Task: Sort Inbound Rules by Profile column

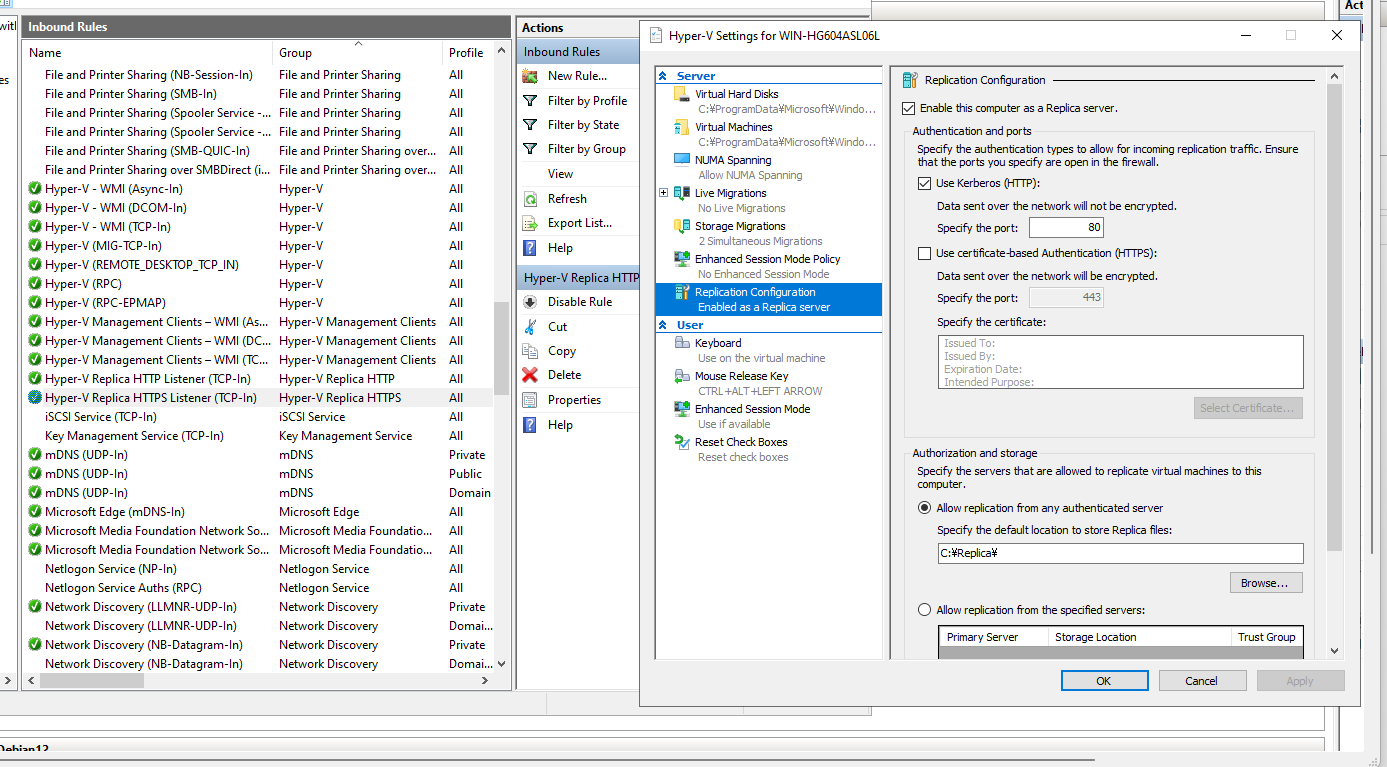Action: 466,53
